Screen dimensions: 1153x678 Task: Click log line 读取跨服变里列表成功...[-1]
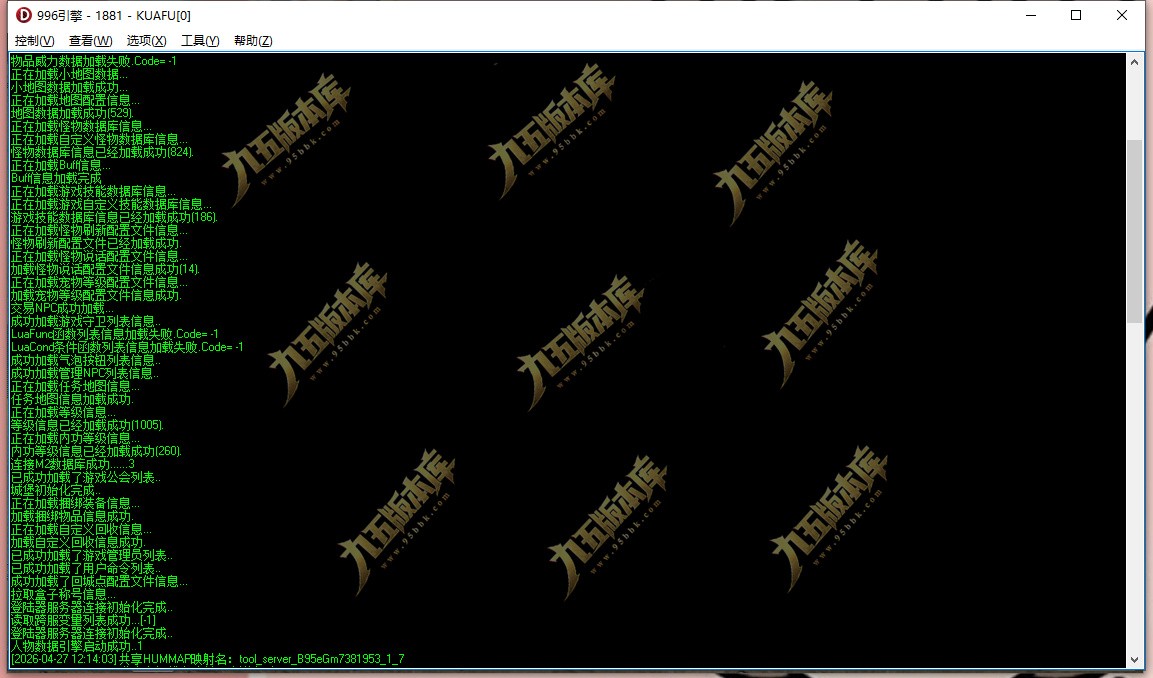pyautogui.click(x=83, y=621)
